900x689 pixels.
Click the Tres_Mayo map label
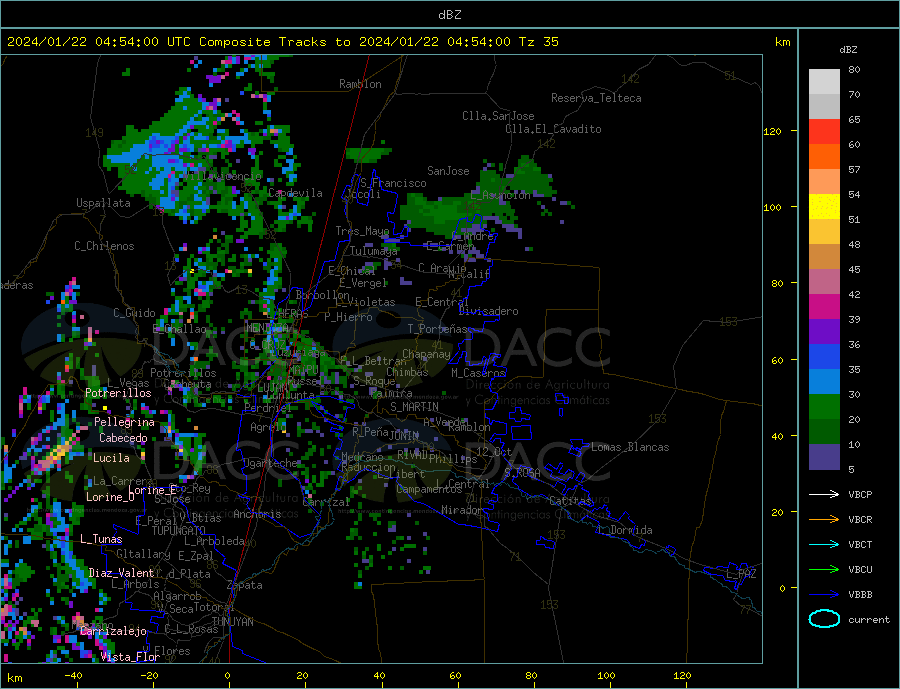(x=362, y=231)
